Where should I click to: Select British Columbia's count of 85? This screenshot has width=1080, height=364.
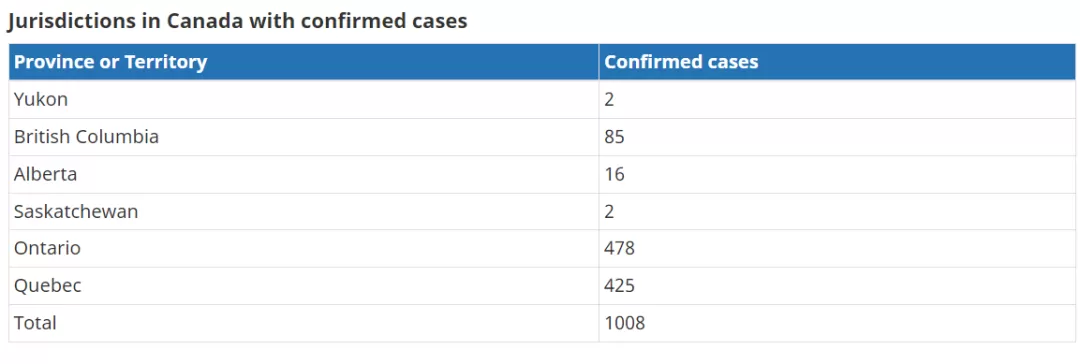(614, 136)
